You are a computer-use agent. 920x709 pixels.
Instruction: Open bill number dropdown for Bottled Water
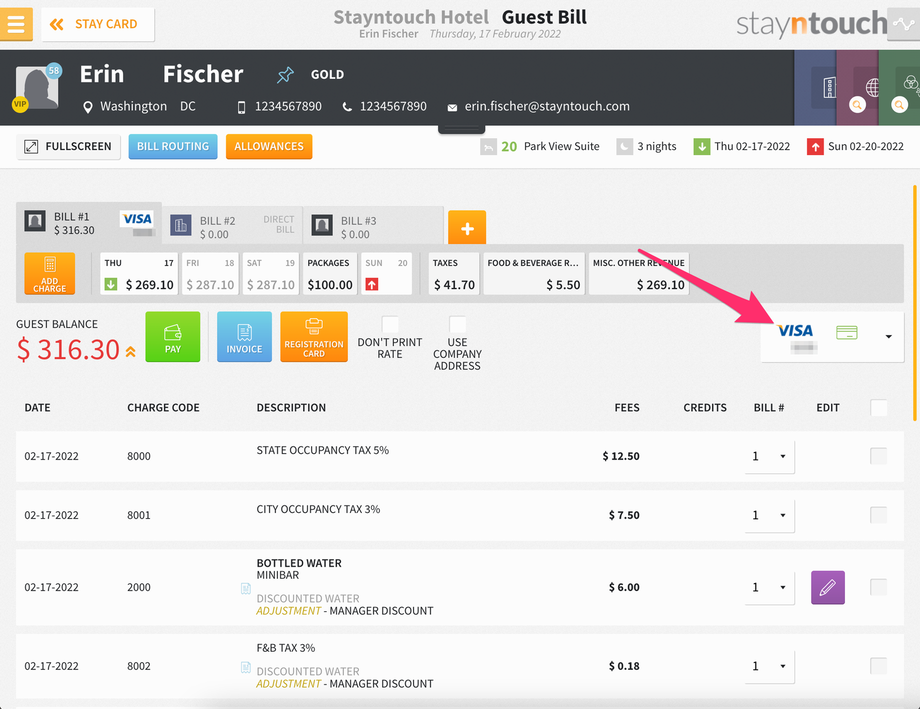(769, 588)
